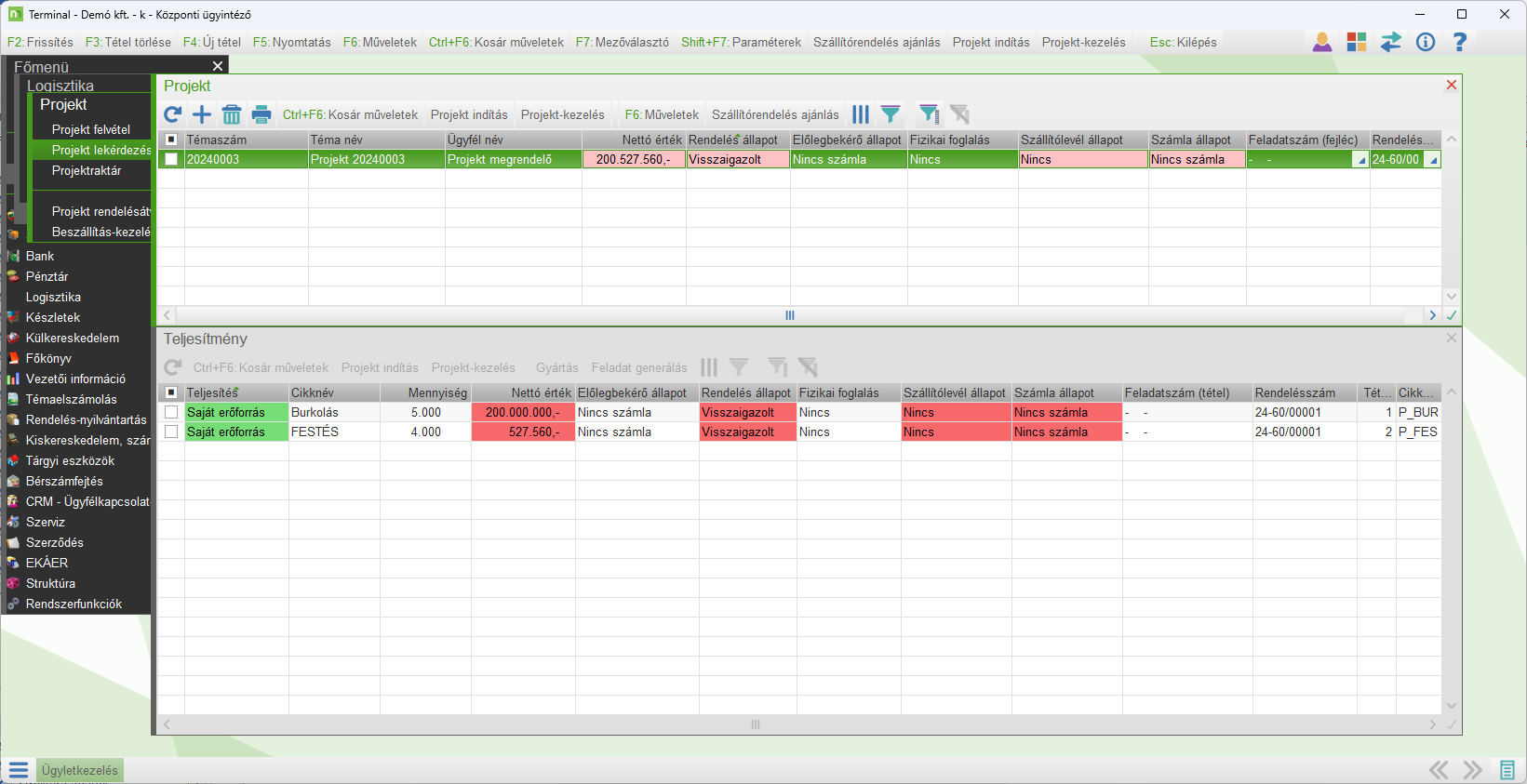Open dropdown arrow in Rendelés cell 24-60/00

click(1433, 160)
